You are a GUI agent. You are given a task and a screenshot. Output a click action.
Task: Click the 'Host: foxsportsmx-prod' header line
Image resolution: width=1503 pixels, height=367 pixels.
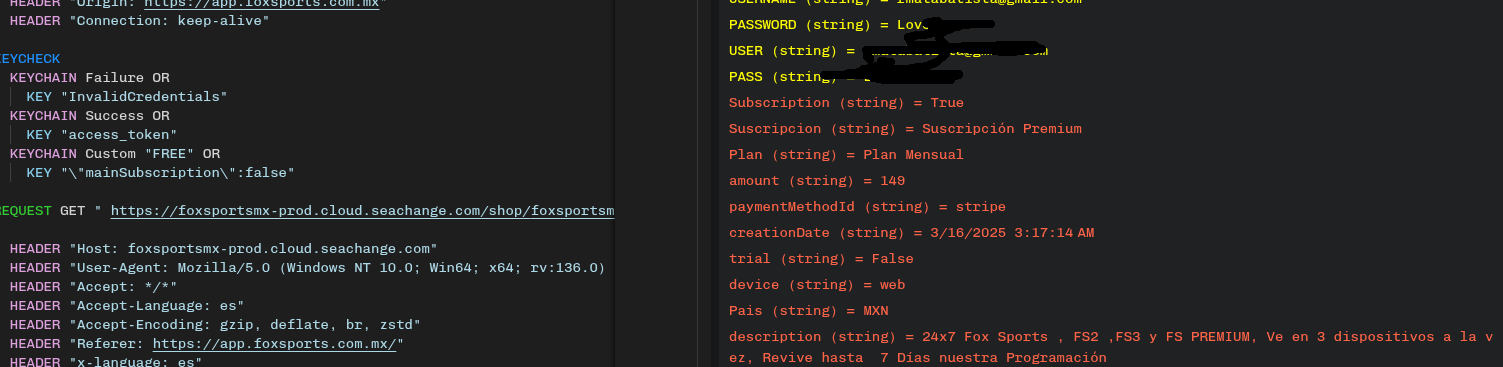223,249
